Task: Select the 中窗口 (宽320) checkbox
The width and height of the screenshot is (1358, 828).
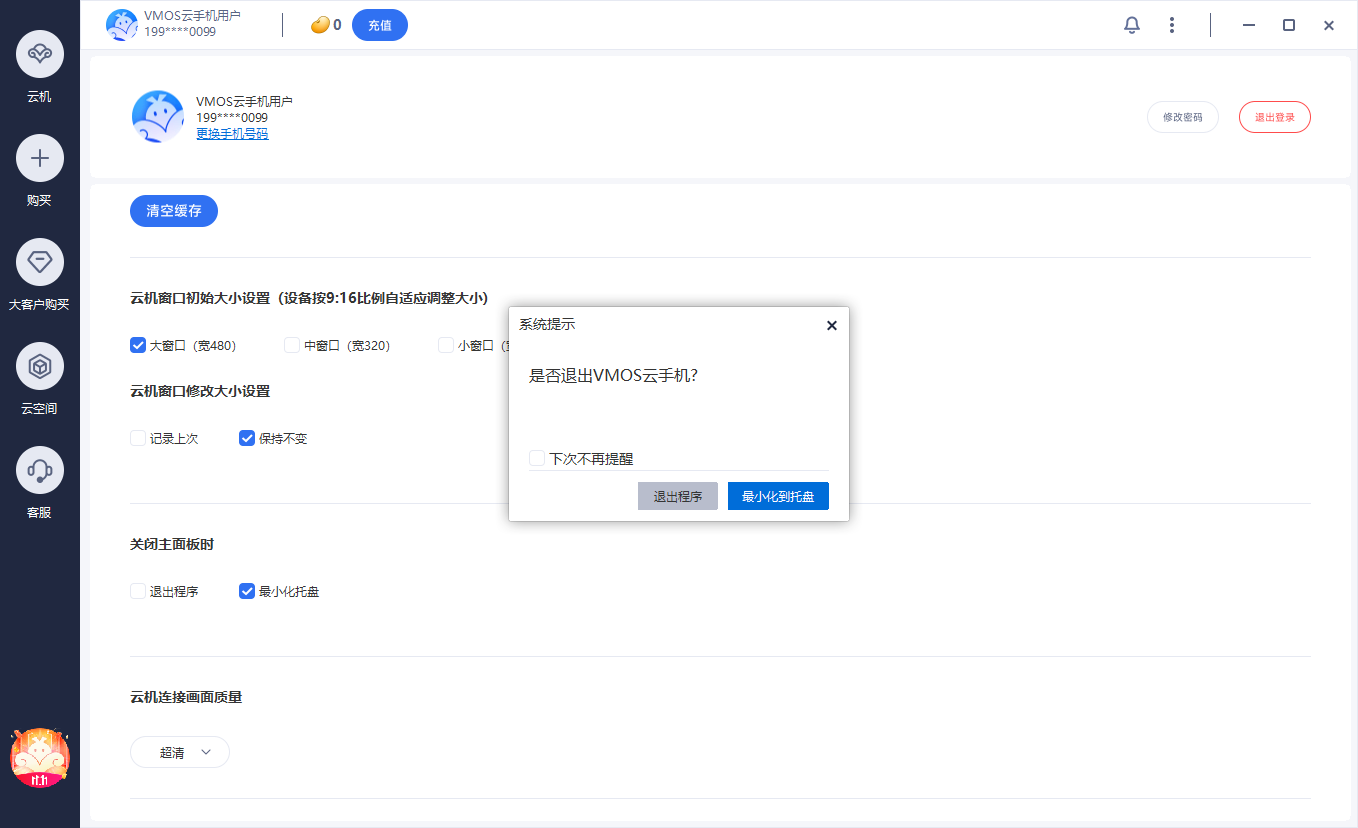Action: pos(292,345)
